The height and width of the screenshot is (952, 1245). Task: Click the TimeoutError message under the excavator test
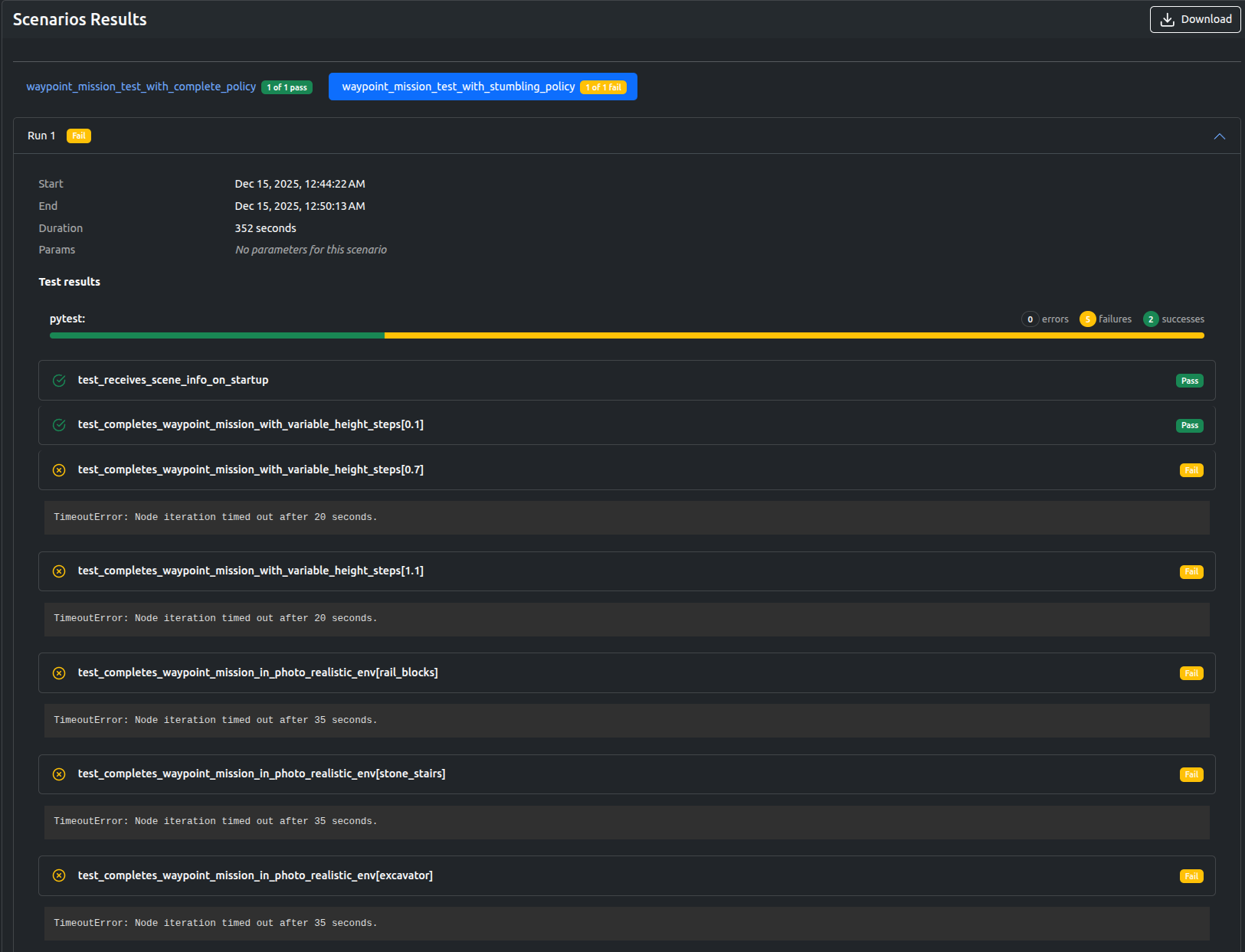click(x=215, y=924)
